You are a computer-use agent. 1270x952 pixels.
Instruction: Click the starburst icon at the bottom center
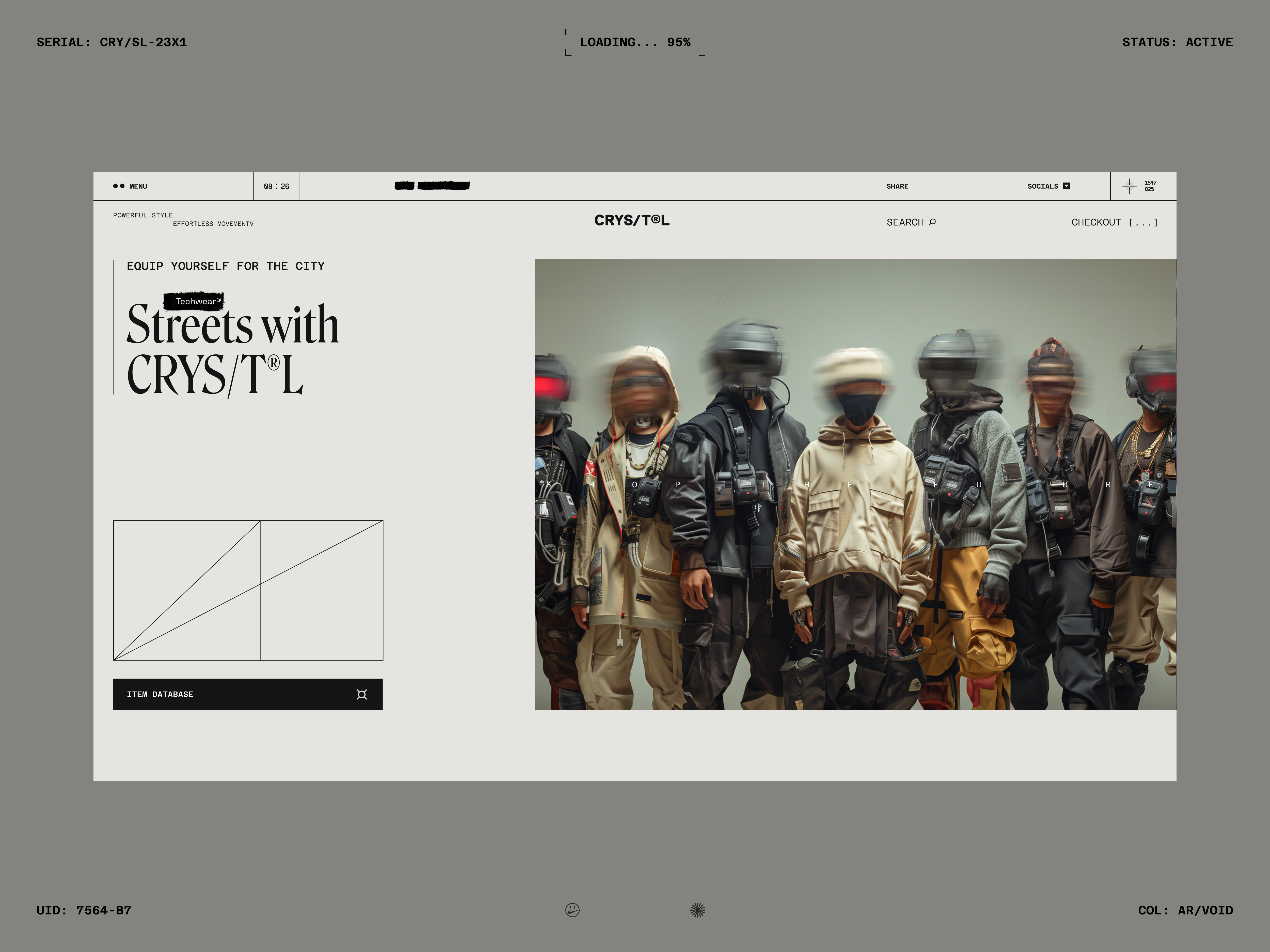pos(697,910)
